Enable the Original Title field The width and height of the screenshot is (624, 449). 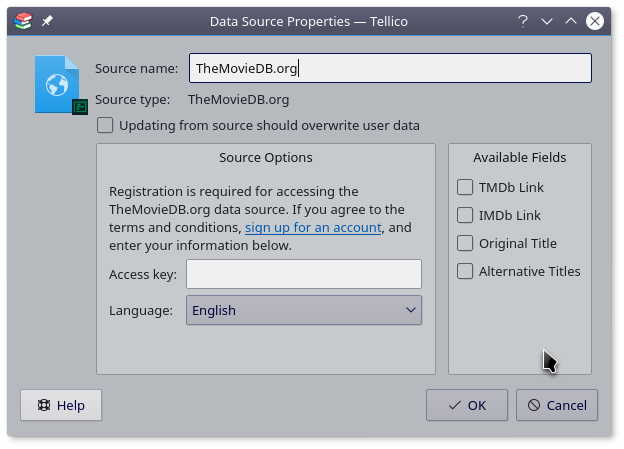[465, 243]
